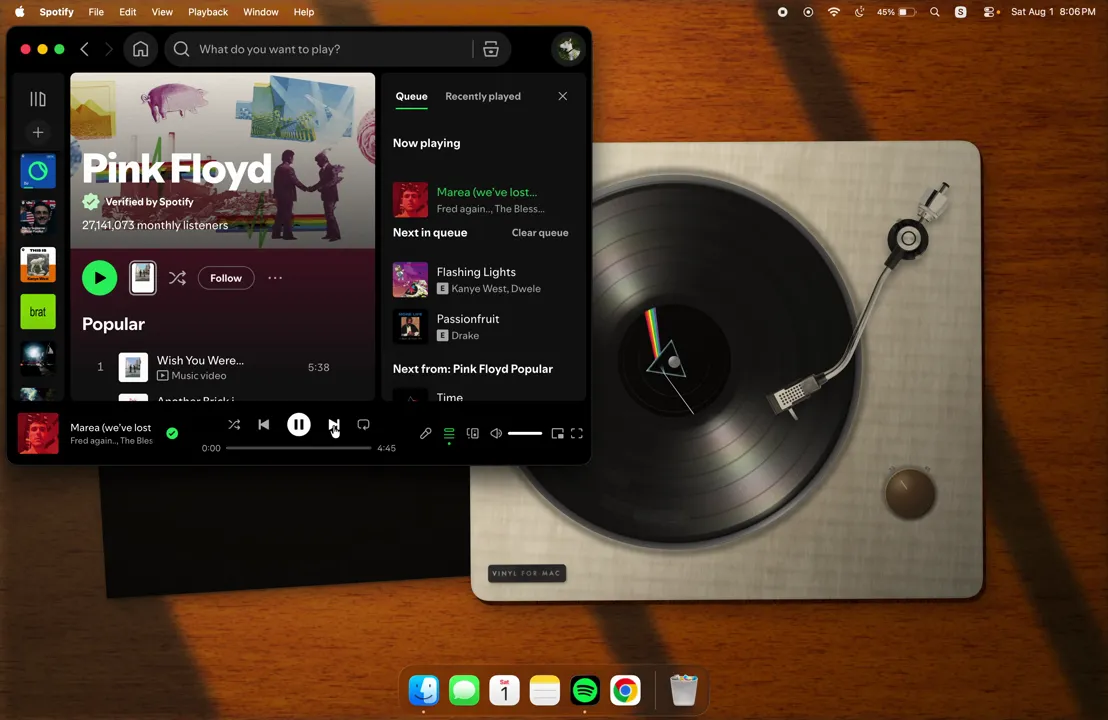The width and height of the screenshot is (1108, 720).
Task: Show lyrics with the microphone icon
Action: click(425, 433)
